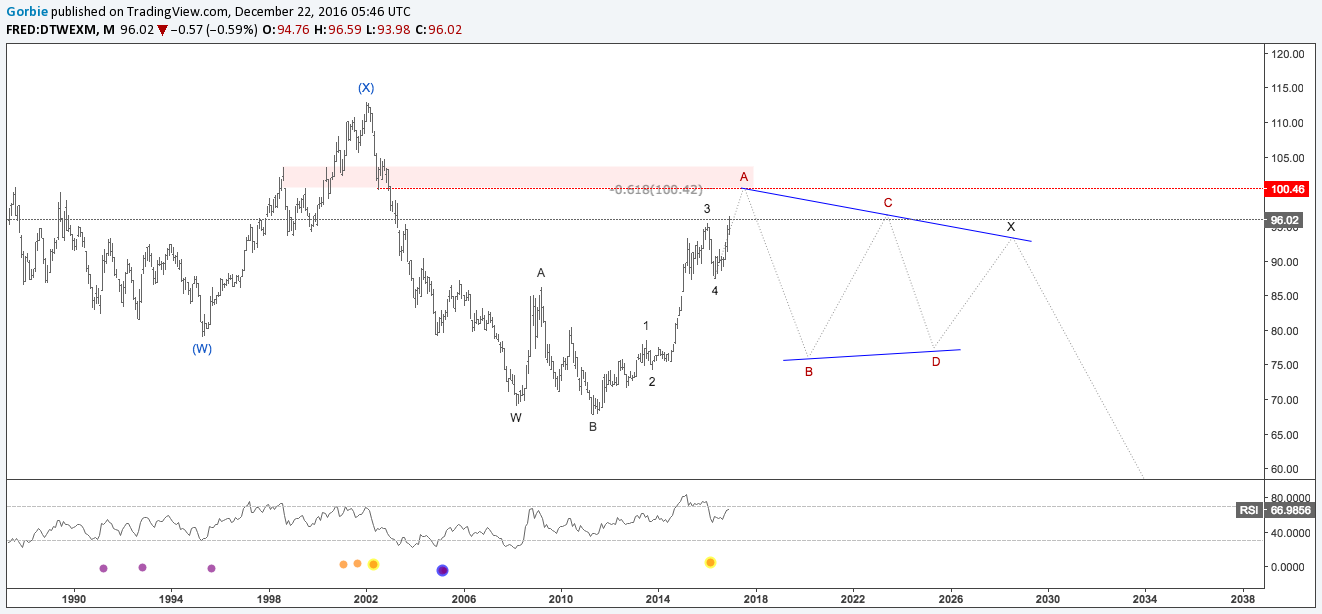The height and width of the screenshot is (614, 1322).
Task: Click the red B projection label
Action: pos(809,372)
